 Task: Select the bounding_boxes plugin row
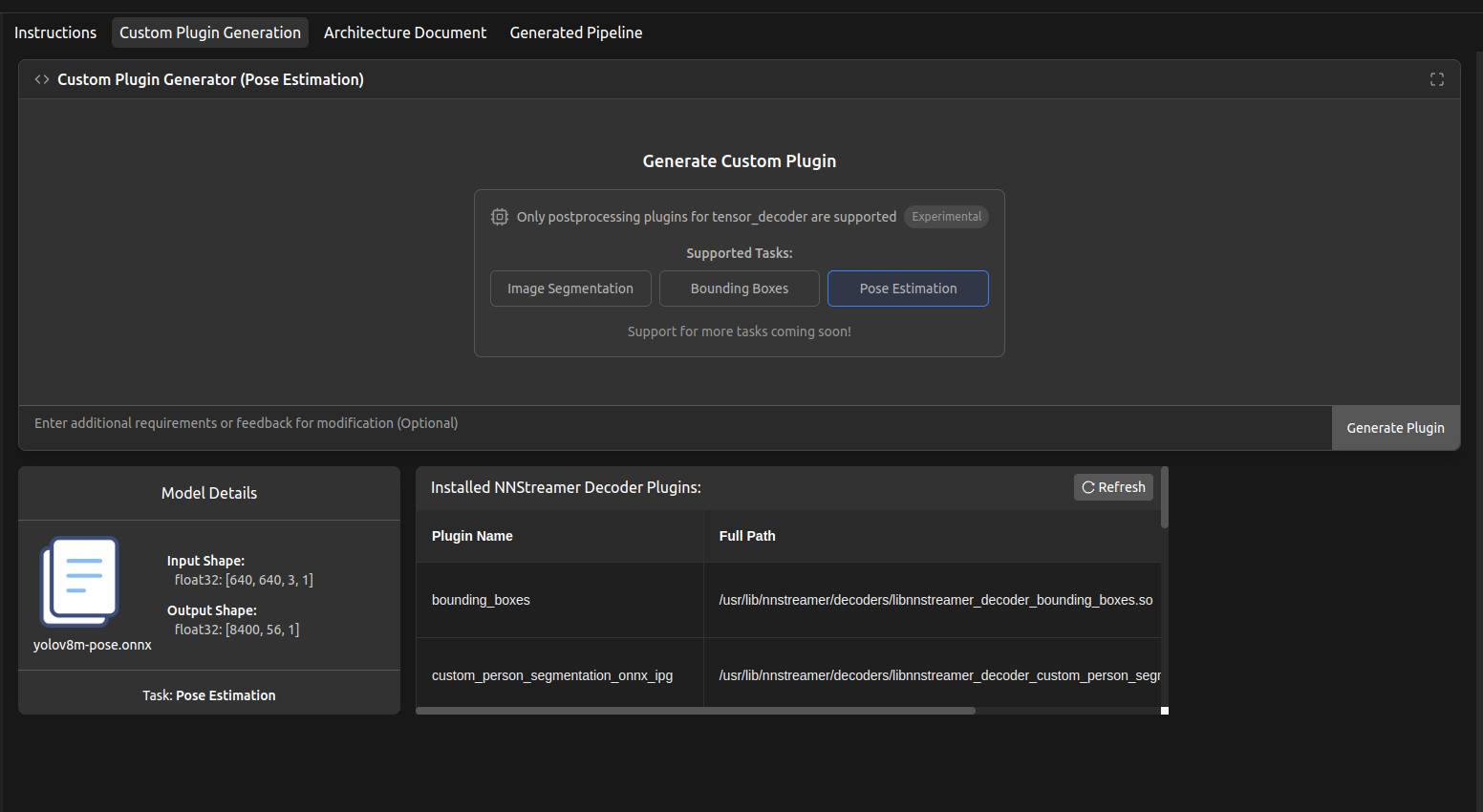(x=788, y=600)
